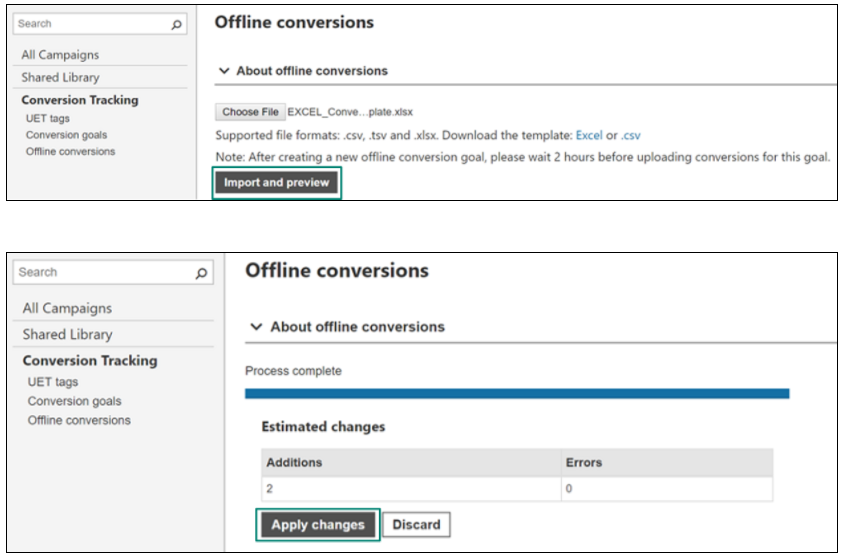This screenshot has height=559, width=846.
Task: Open UET tags in upper panel sidebar
Action: click(x=47, y=118)
